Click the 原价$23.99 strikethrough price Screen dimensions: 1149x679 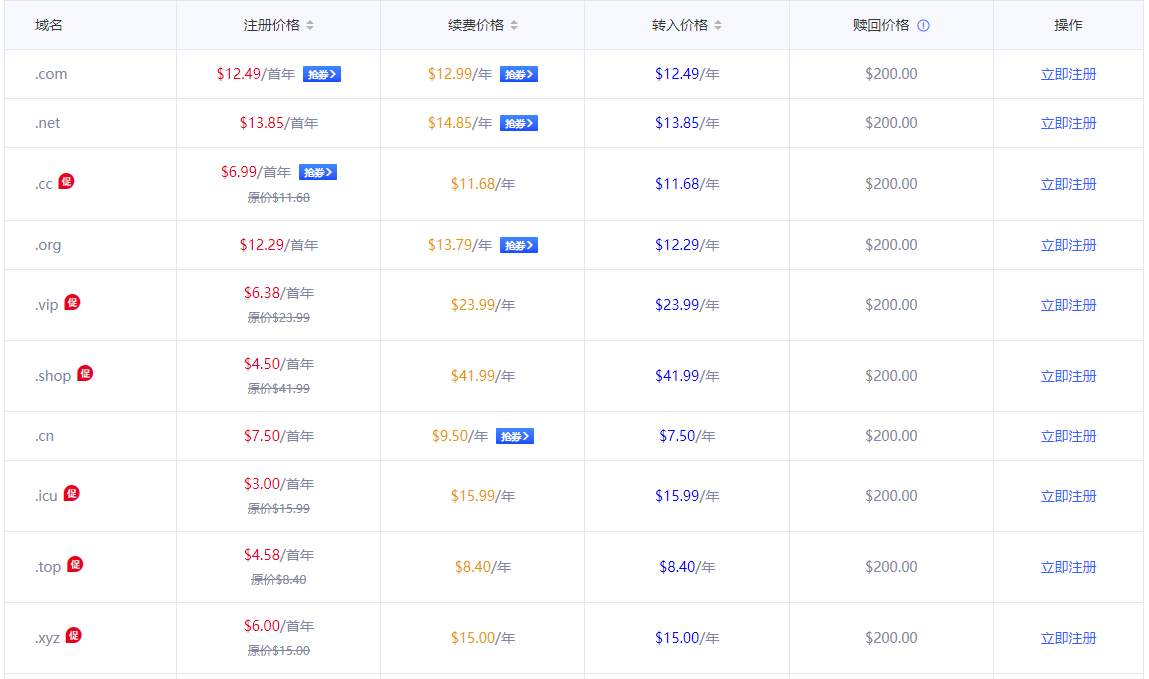tap(278, 318)
